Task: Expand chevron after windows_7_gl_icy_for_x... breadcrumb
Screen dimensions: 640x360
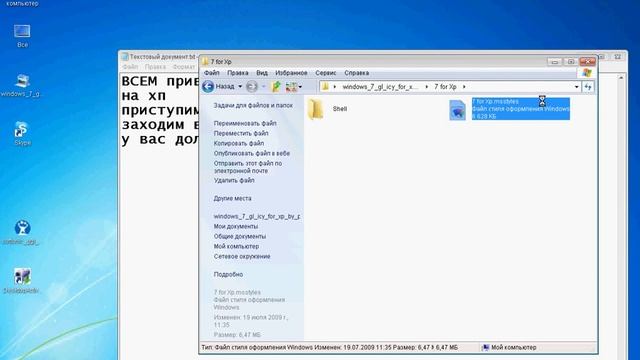Action: click(427, 87)
